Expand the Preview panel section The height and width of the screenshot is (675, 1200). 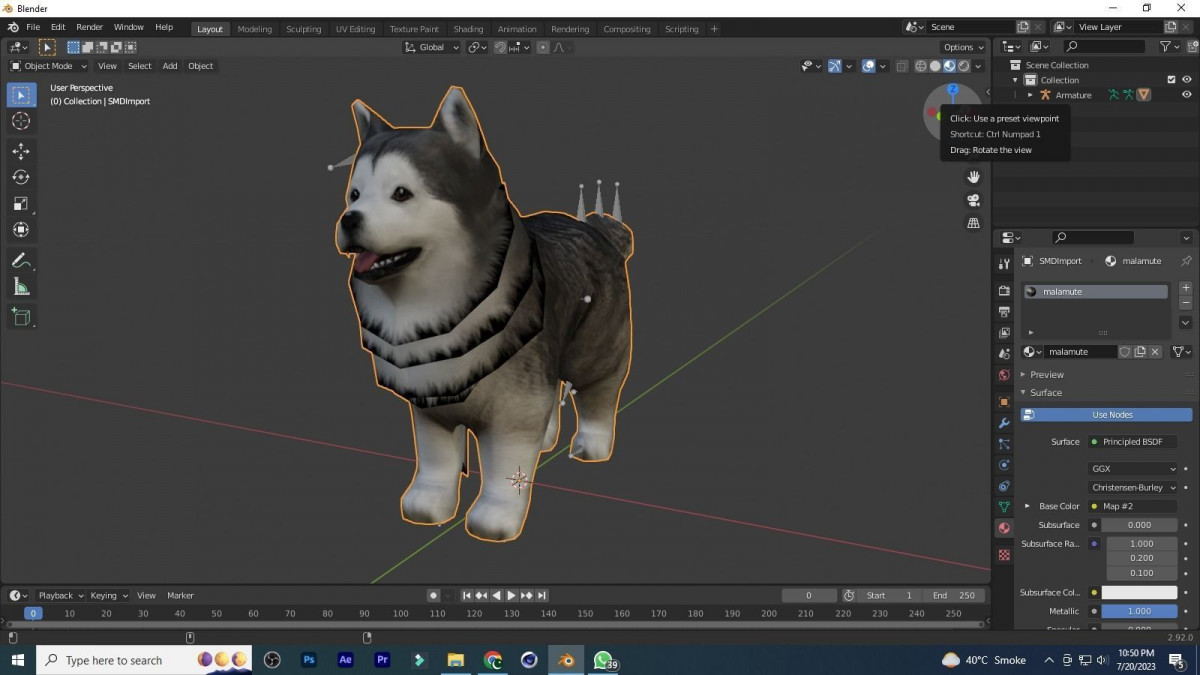(x=1046, y=375)
